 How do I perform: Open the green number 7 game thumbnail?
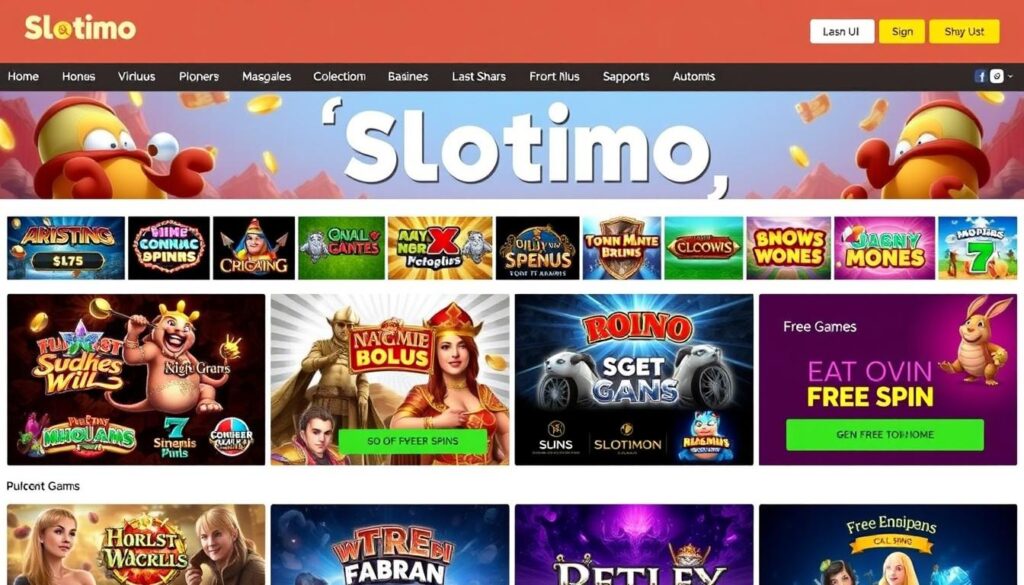pos(978,248)
